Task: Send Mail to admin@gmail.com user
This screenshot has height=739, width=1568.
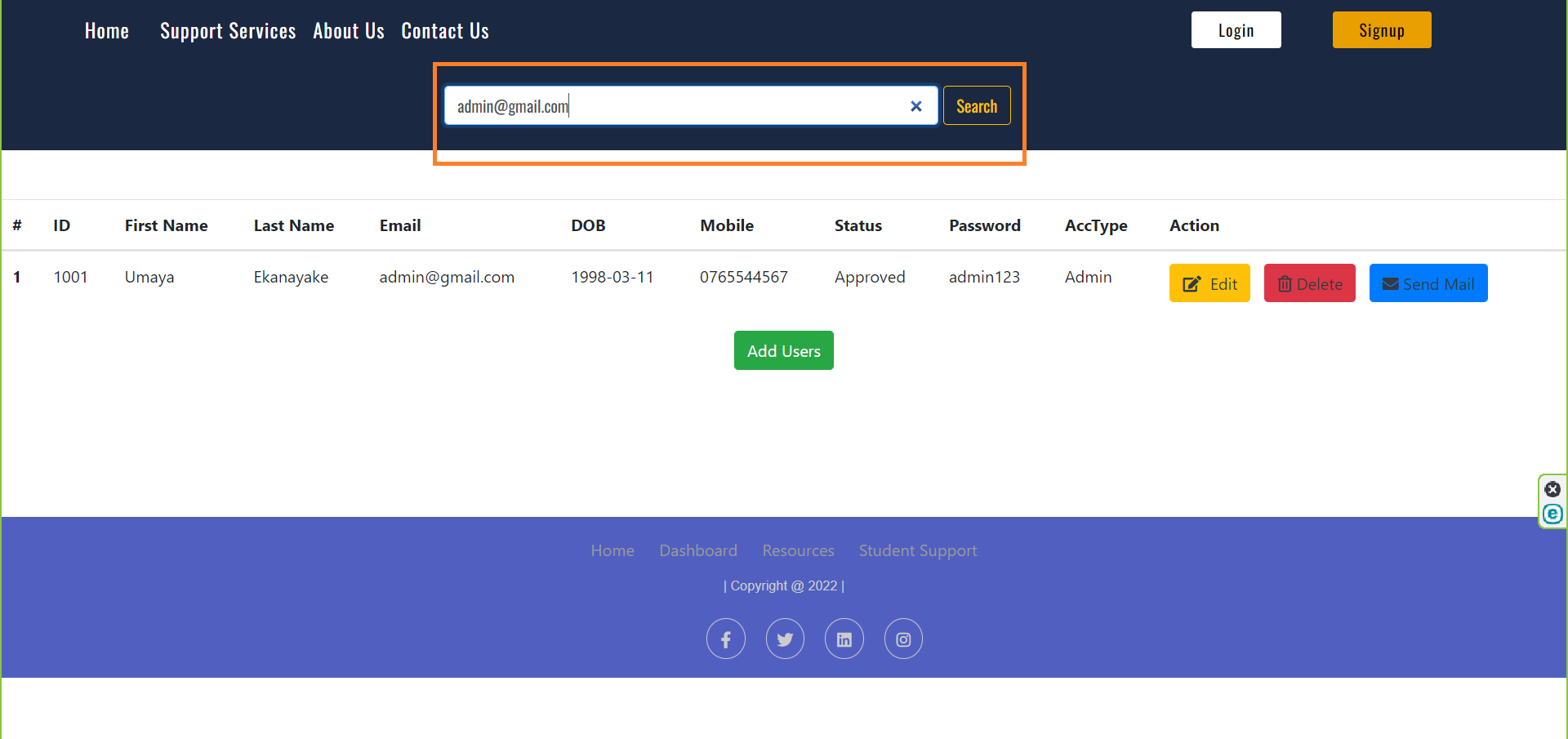Action: 1428,283
